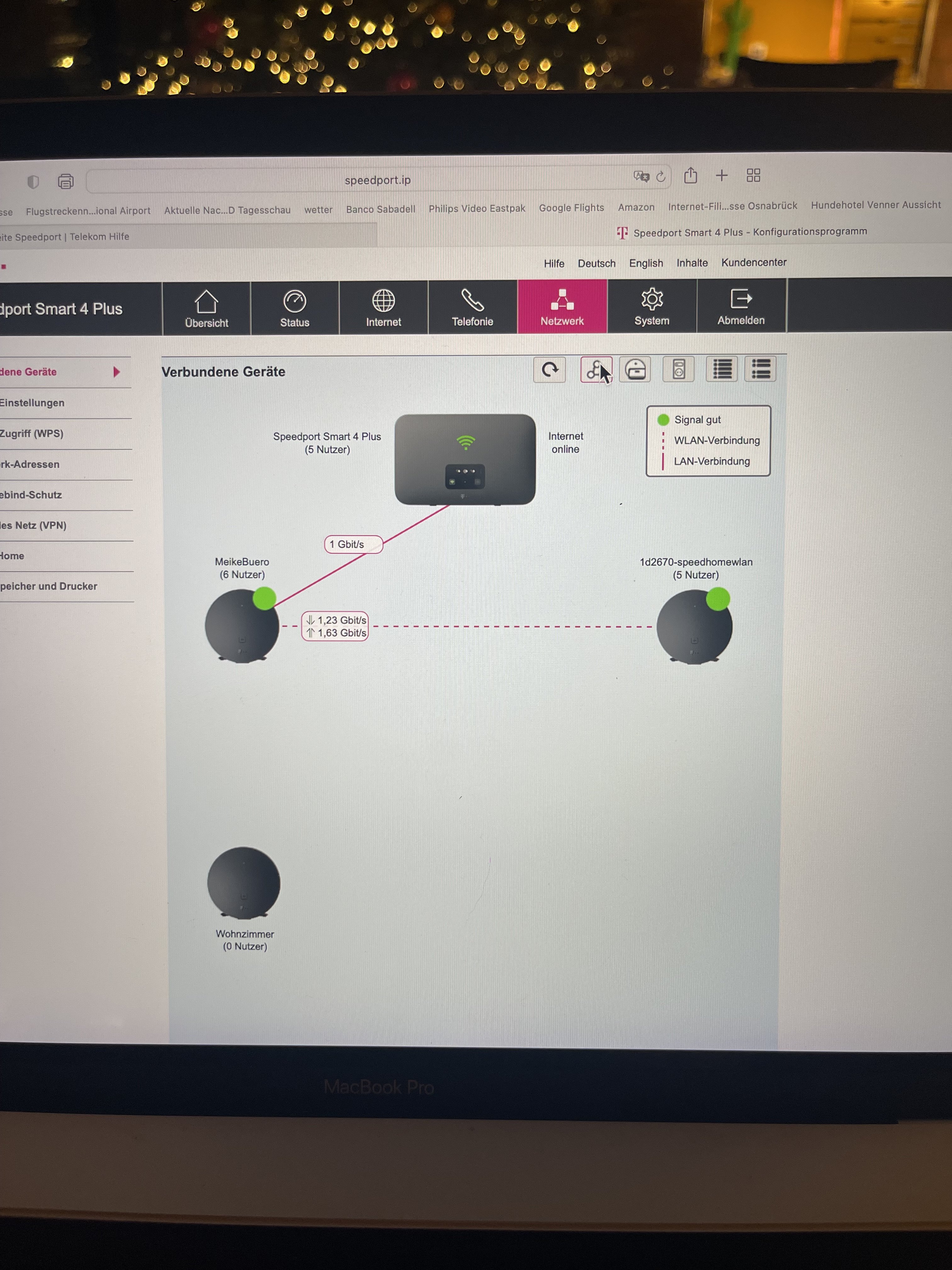The image size is (952, 1270).
Task: Open Safari tab overview grid icon
Action: click(x=753, y=175)
